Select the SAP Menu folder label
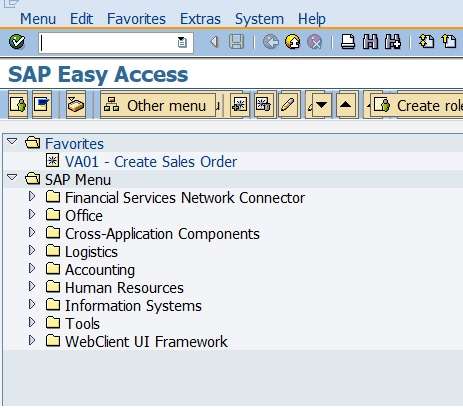The width and height of the screenshot is (463, 410). click(x=78, y=180)
